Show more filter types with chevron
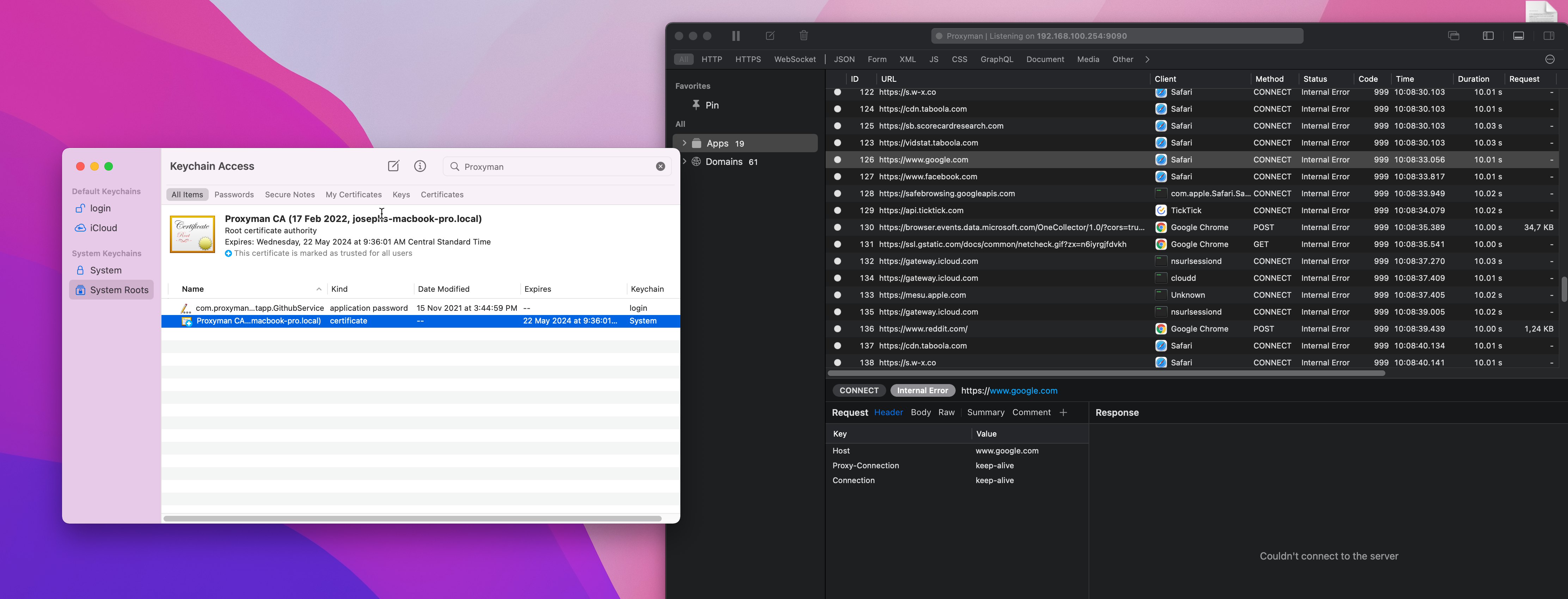The height and width of the screenshot is (599, 1568). click(x=1147, y=60)
